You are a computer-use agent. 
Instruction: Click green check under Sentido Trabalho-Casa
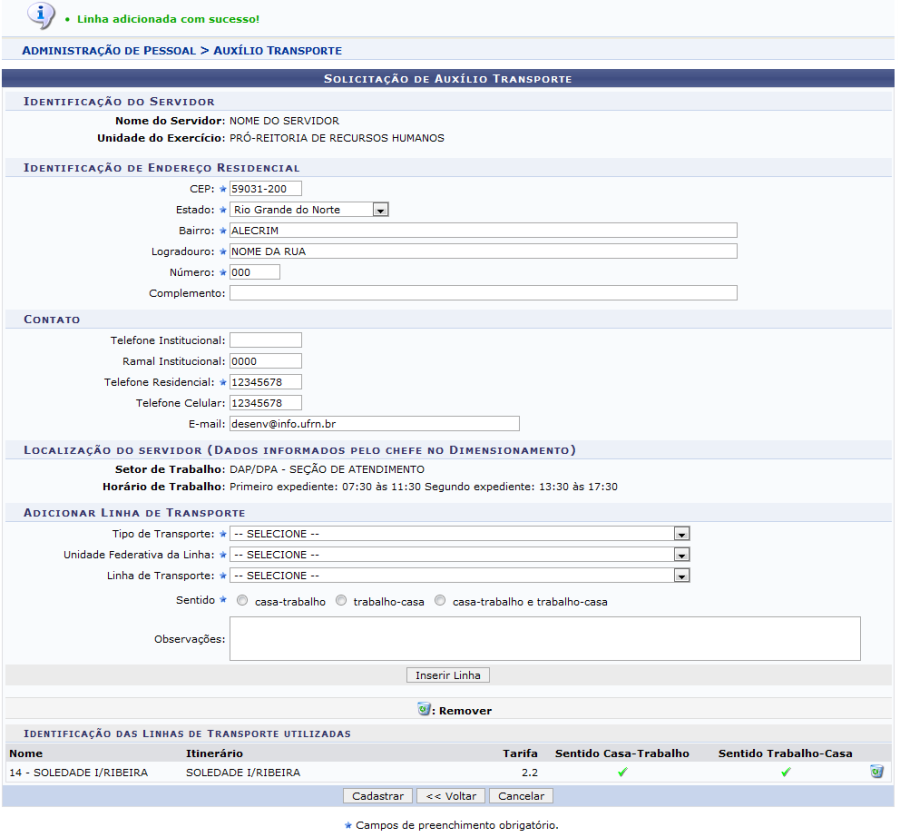click(785, 772)
